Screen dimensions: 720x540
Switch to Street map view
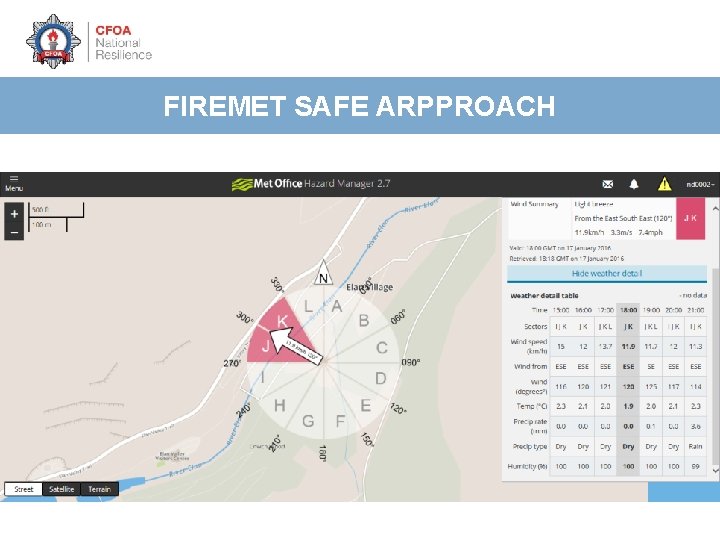[23, 489]
